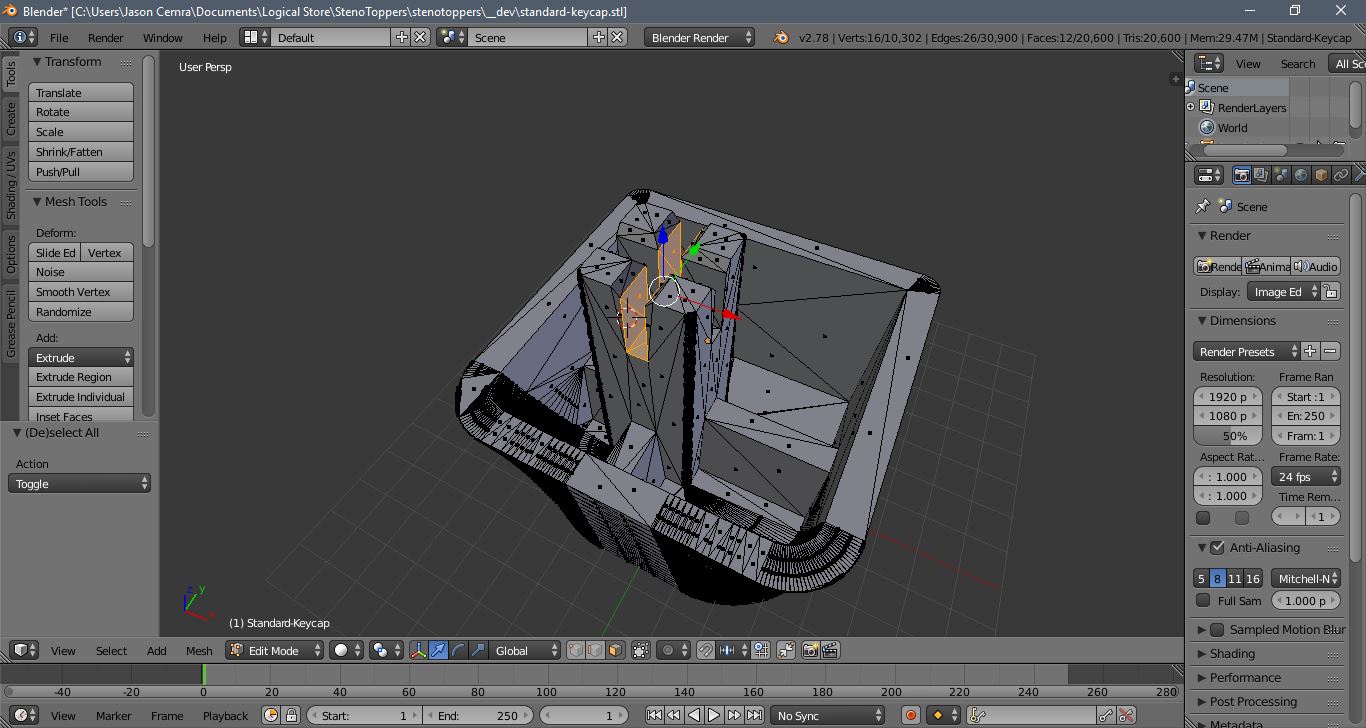Click the OpenGL render active viewport camera icon

tap(810, 650)
